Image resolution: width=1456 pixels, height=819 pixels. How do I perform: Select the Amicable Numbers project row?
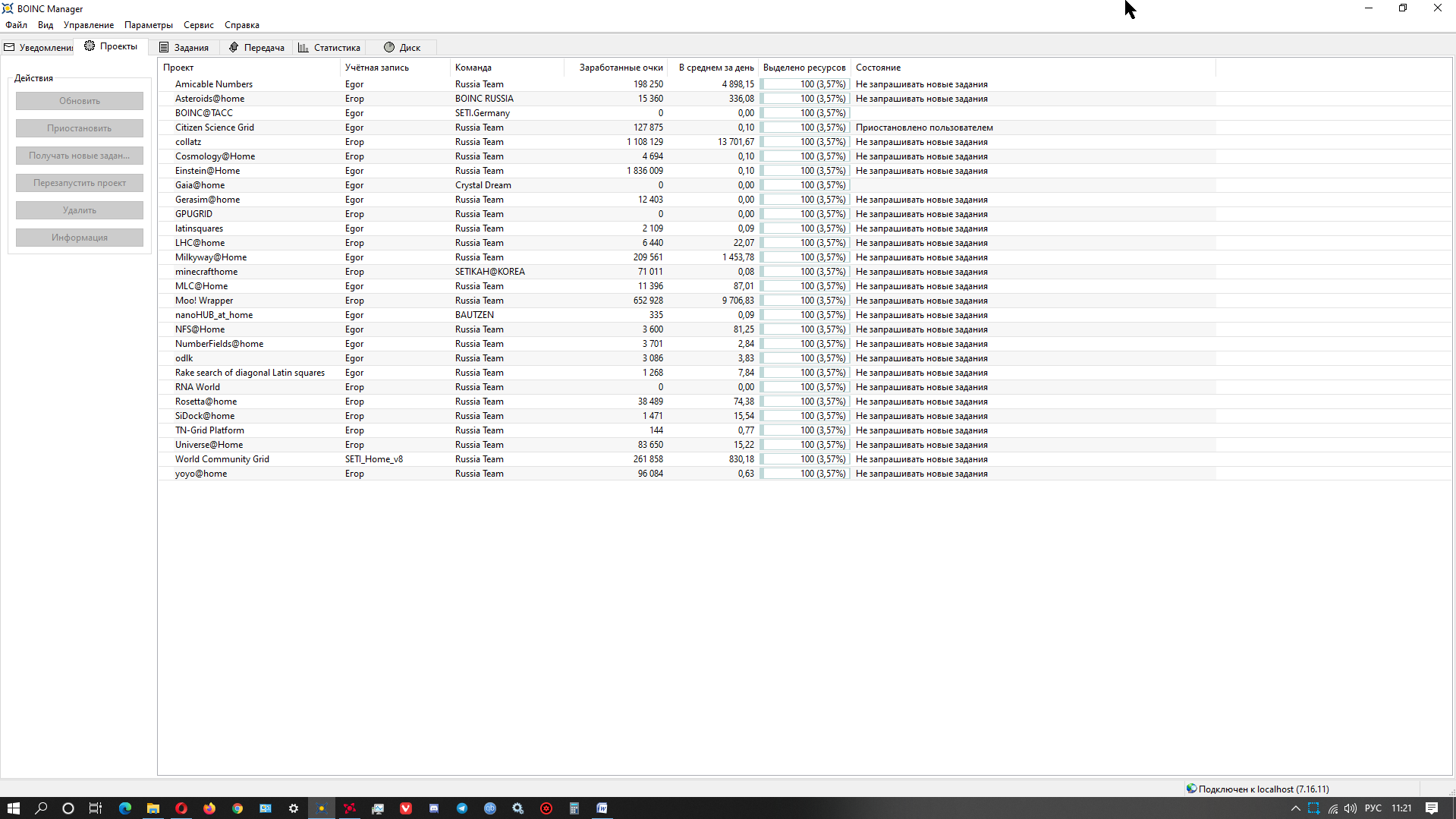click(x=687, y=84)
